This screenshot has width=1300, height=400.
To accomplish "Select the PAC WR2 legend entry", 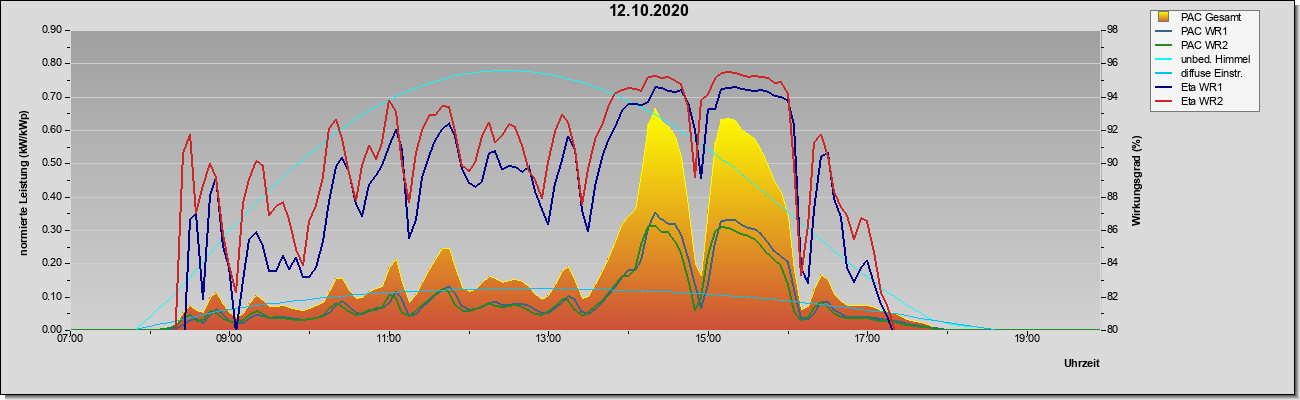I will [x=1200, y=45].
